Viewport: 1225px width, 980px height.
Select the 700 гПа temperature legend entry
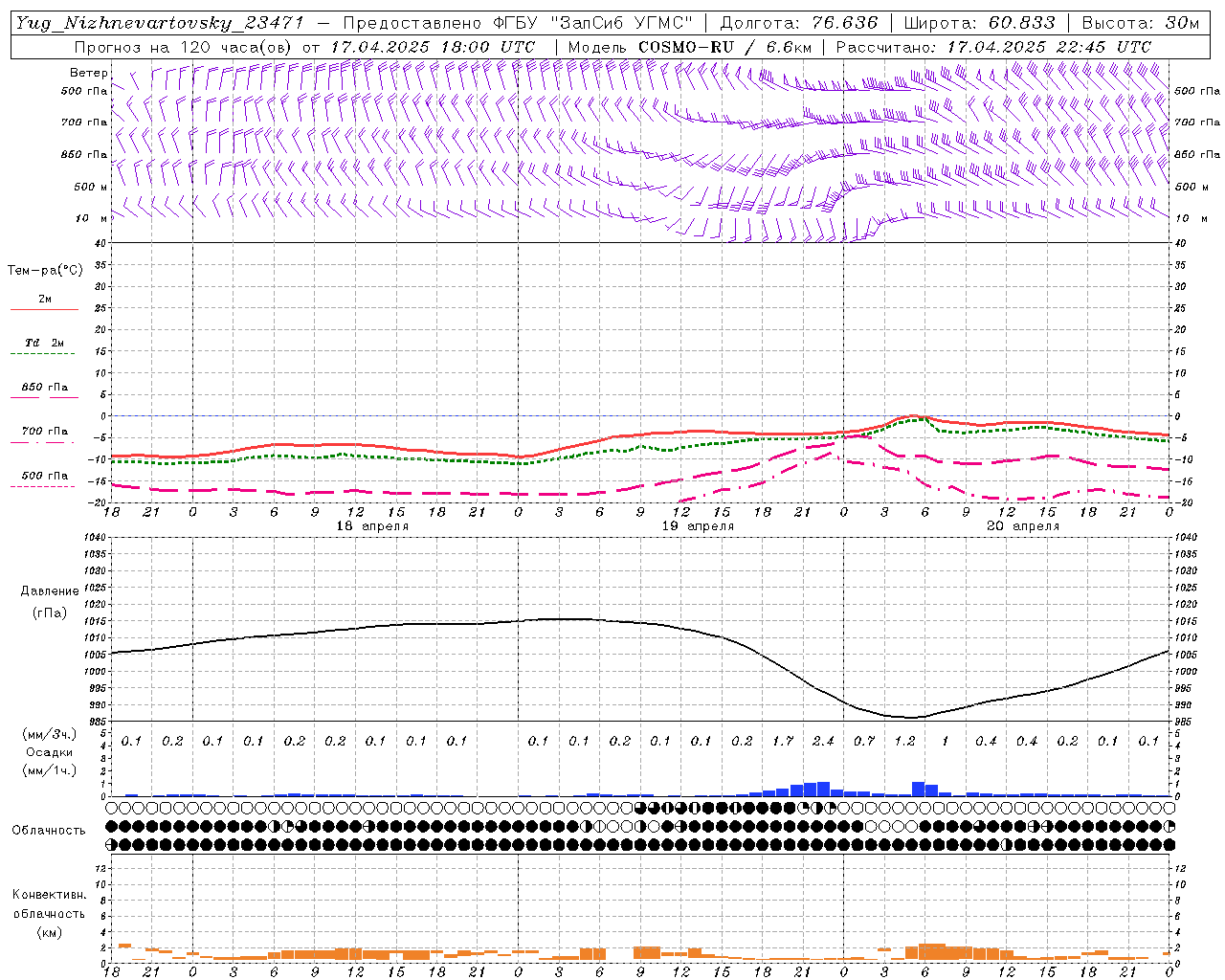44,432
